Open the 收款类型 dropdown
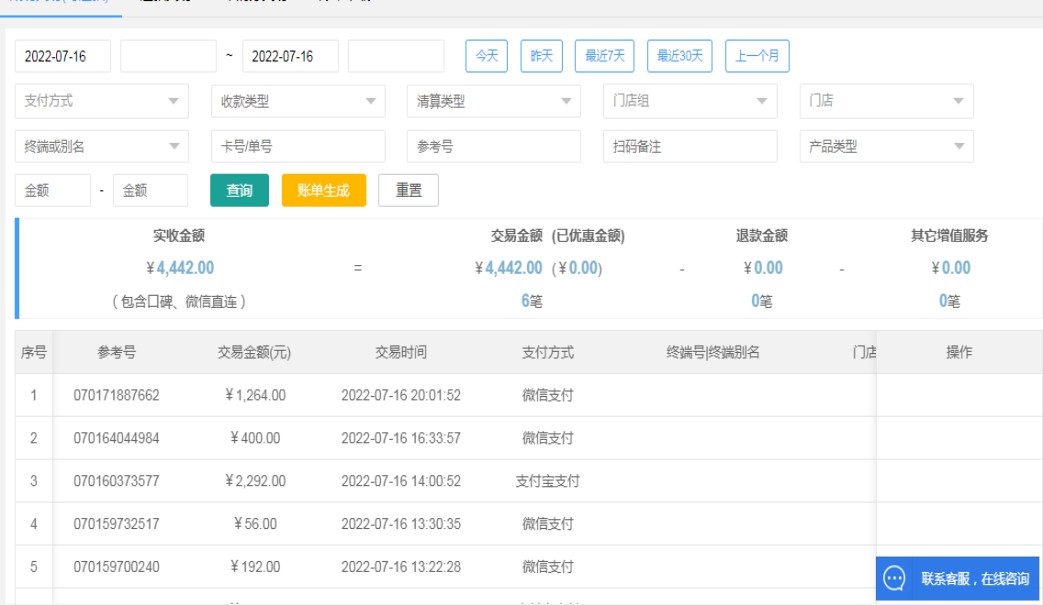The image size is (1043, 605). [298, 101]
